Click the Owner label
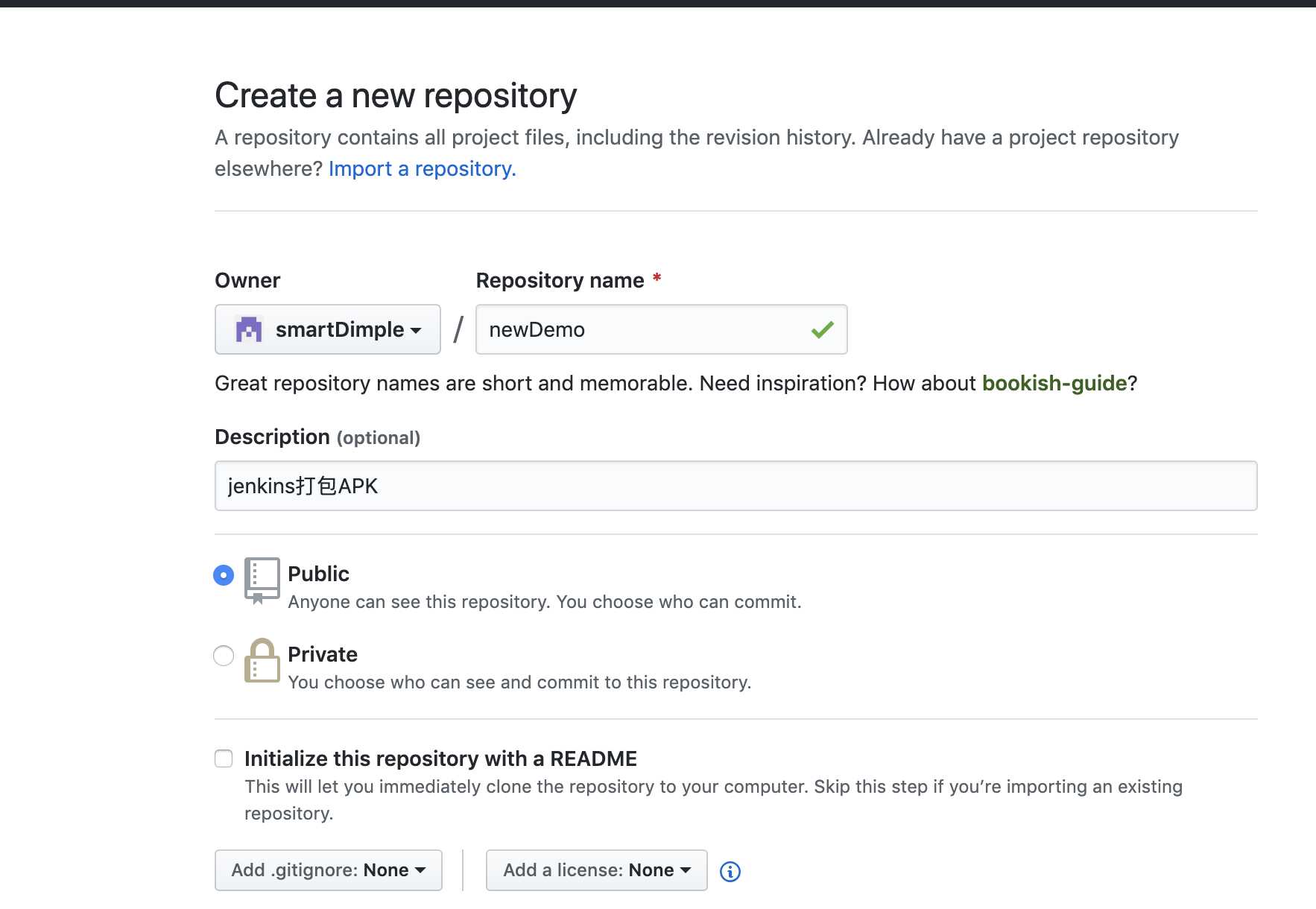Screen dimensions: 1316x909 click(x=247, y=280)
